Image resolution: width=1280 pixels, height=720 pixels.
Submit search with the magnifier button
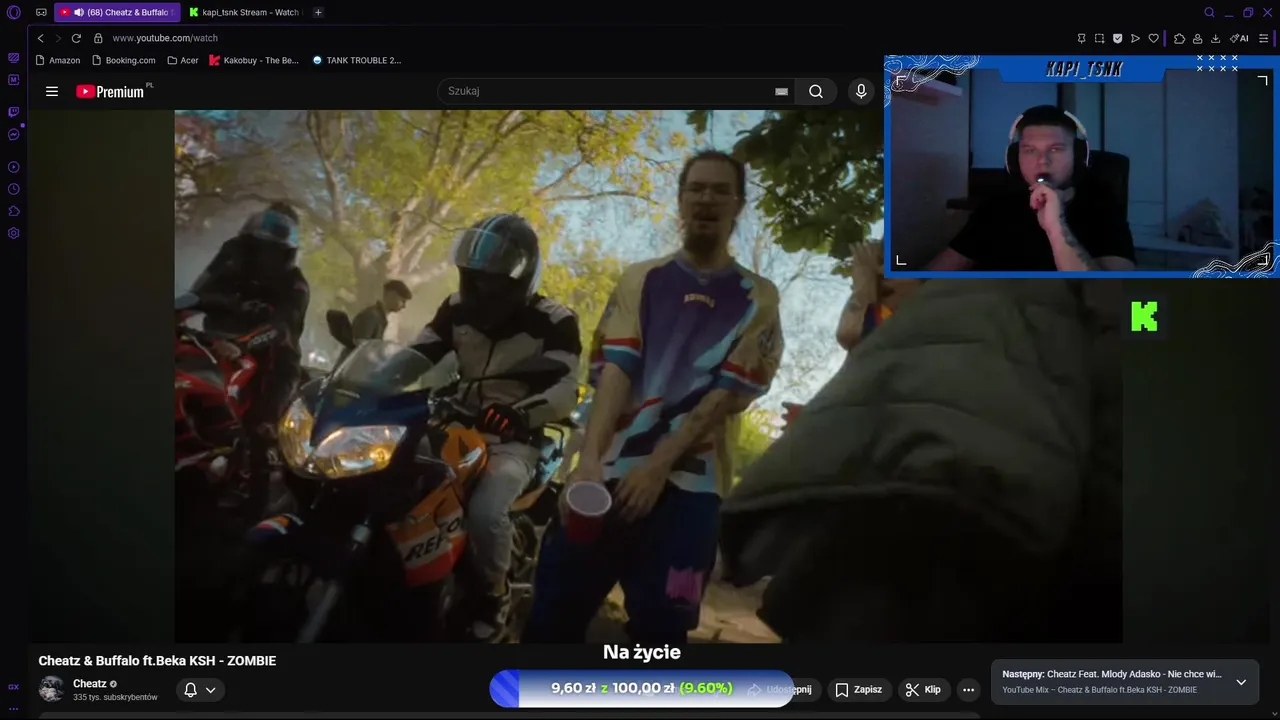pos(816,91)
